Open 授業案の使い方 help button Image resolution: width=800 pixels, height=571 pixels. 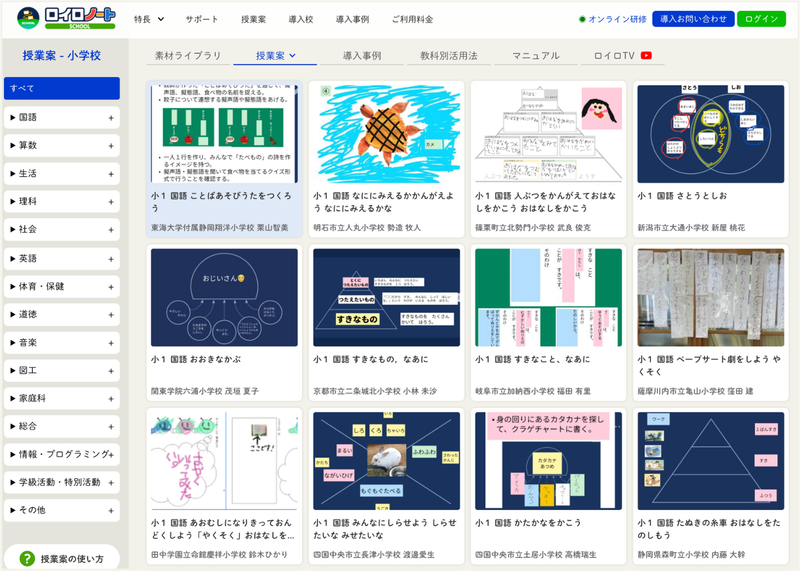[62, 558]
